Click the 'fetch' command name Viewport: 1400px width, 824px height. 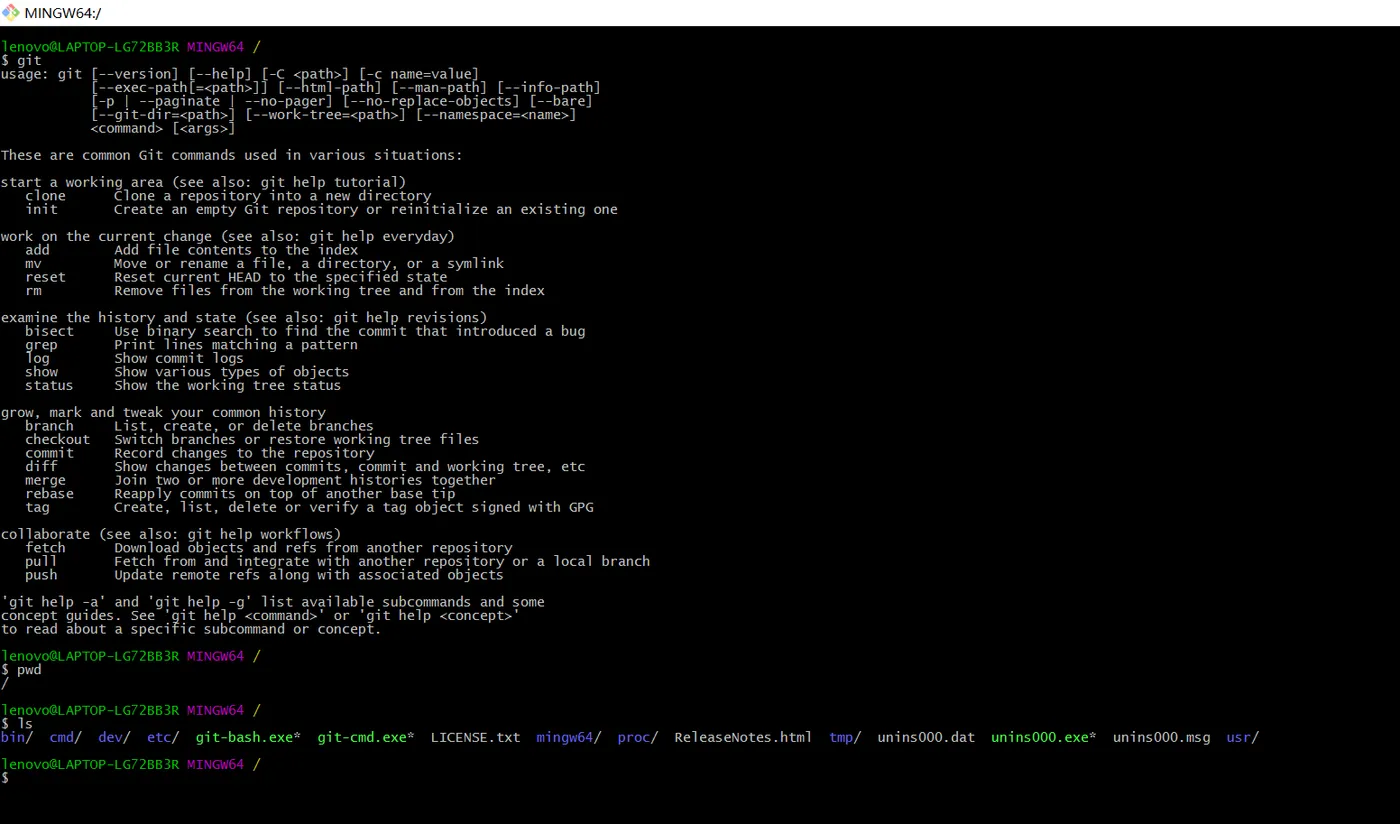pyautogui.click(x=45, y=548)
